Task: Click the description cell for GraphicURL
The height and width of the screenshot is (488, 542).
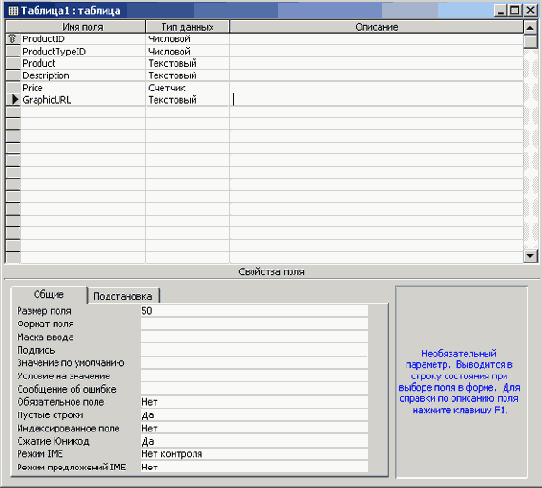Action: (376, 100)
